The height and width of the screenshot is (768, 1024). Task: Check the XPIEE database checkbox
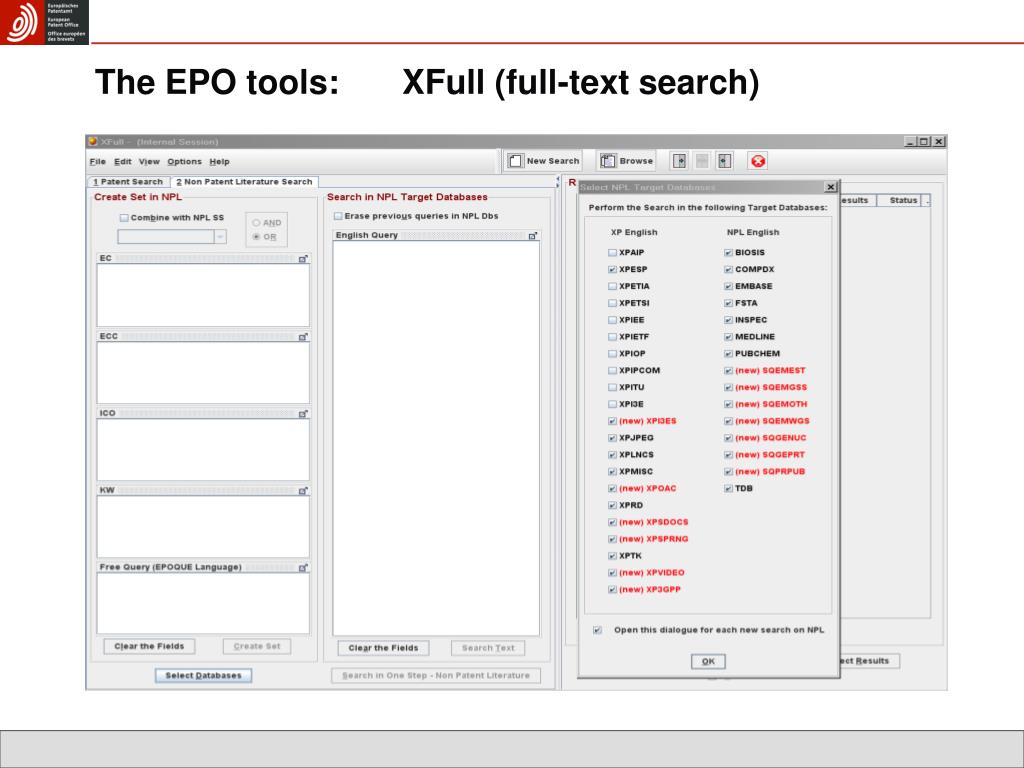point(612,320)
